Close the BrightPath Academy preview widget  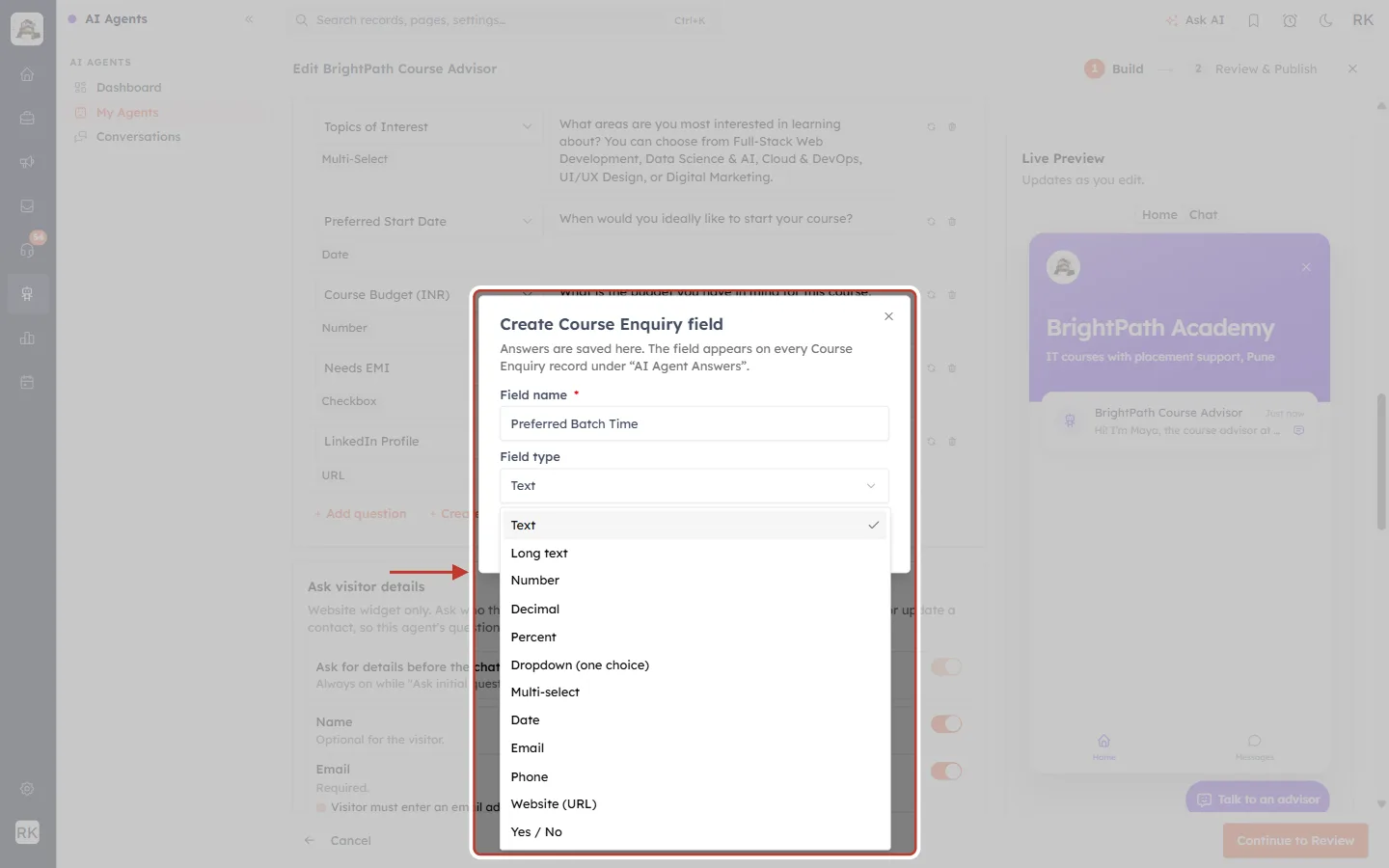1306,267
